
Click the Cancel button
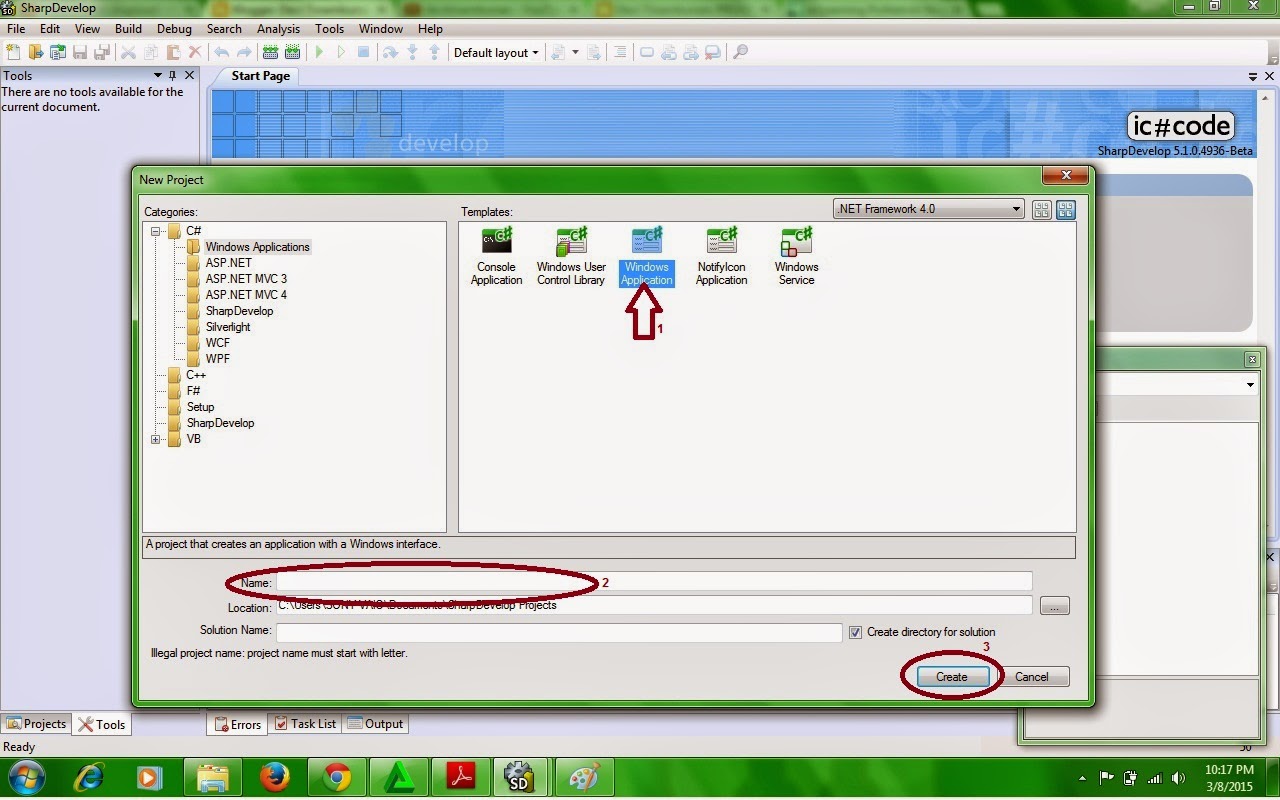(x=1033, y=676)
